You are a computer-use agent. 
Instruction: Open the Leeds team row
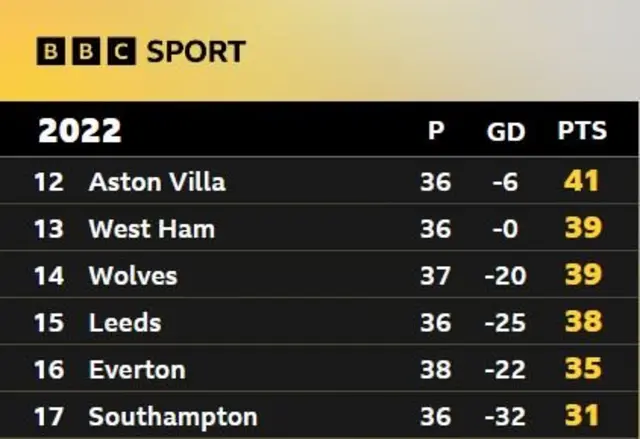tap(319, 321)
